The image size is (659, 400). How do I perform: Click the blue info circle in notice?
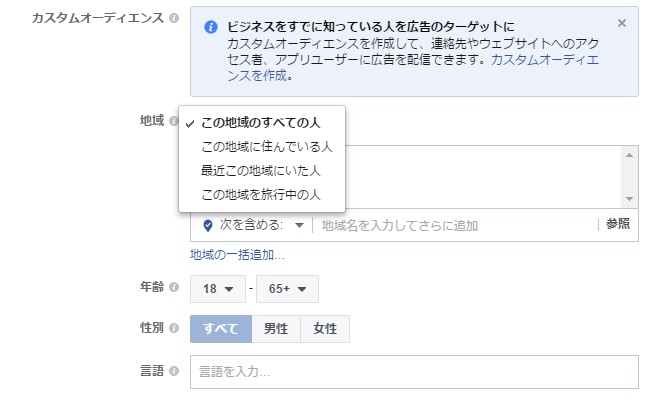[210, 26]
